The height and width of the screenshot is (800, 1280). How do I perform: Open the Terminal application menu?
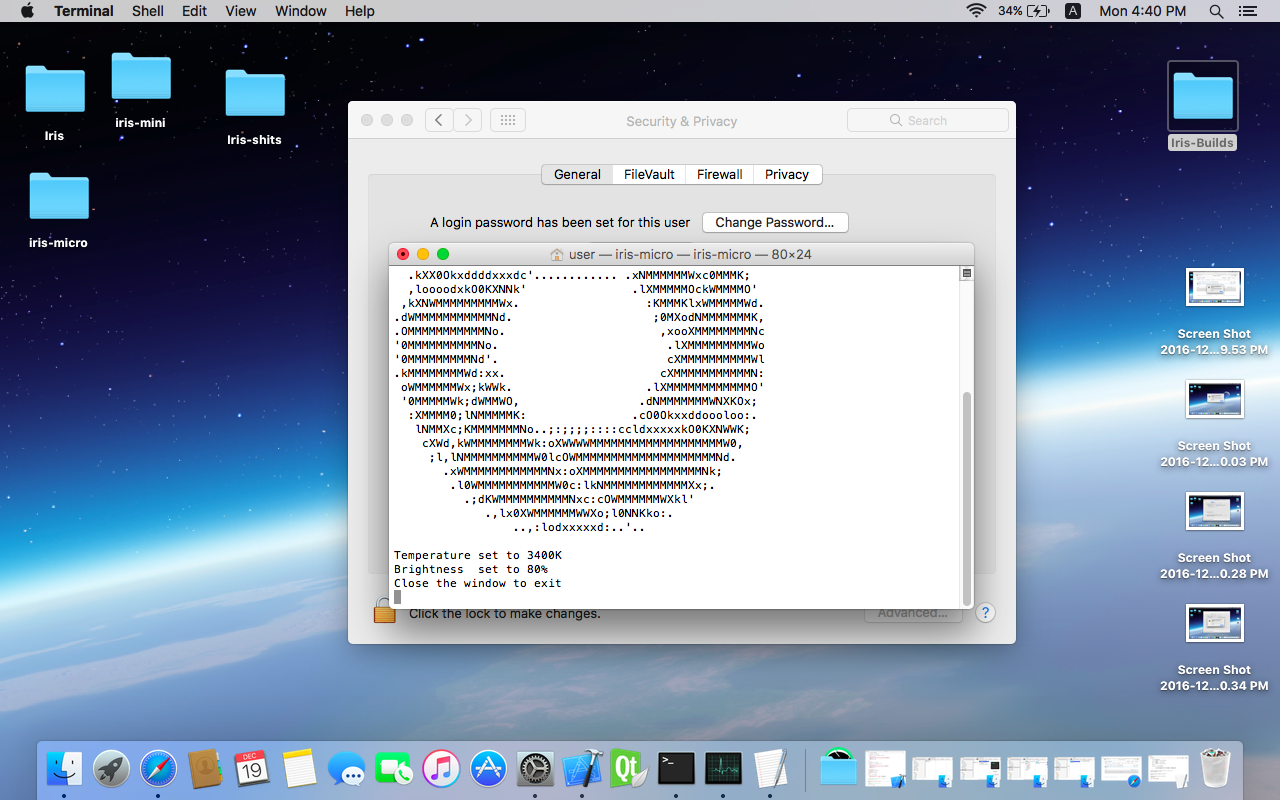click(x=84, y=11)
